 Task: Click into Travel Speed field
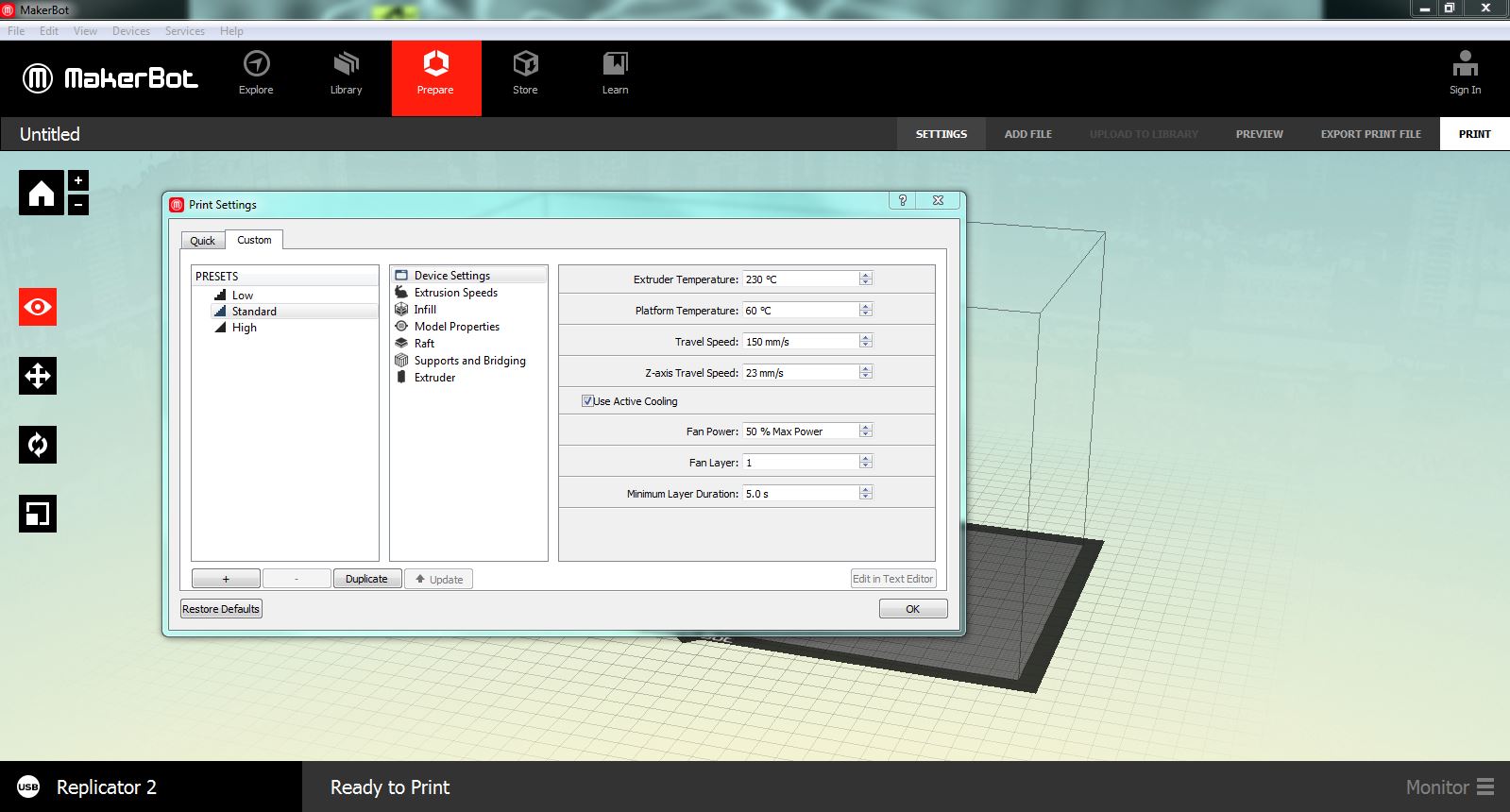[x=801, y=341]
